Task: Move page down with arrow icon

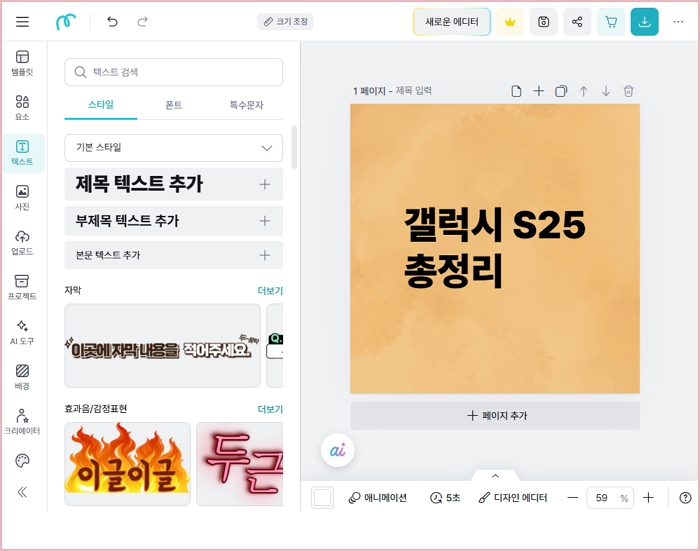Action: point(606,91)
